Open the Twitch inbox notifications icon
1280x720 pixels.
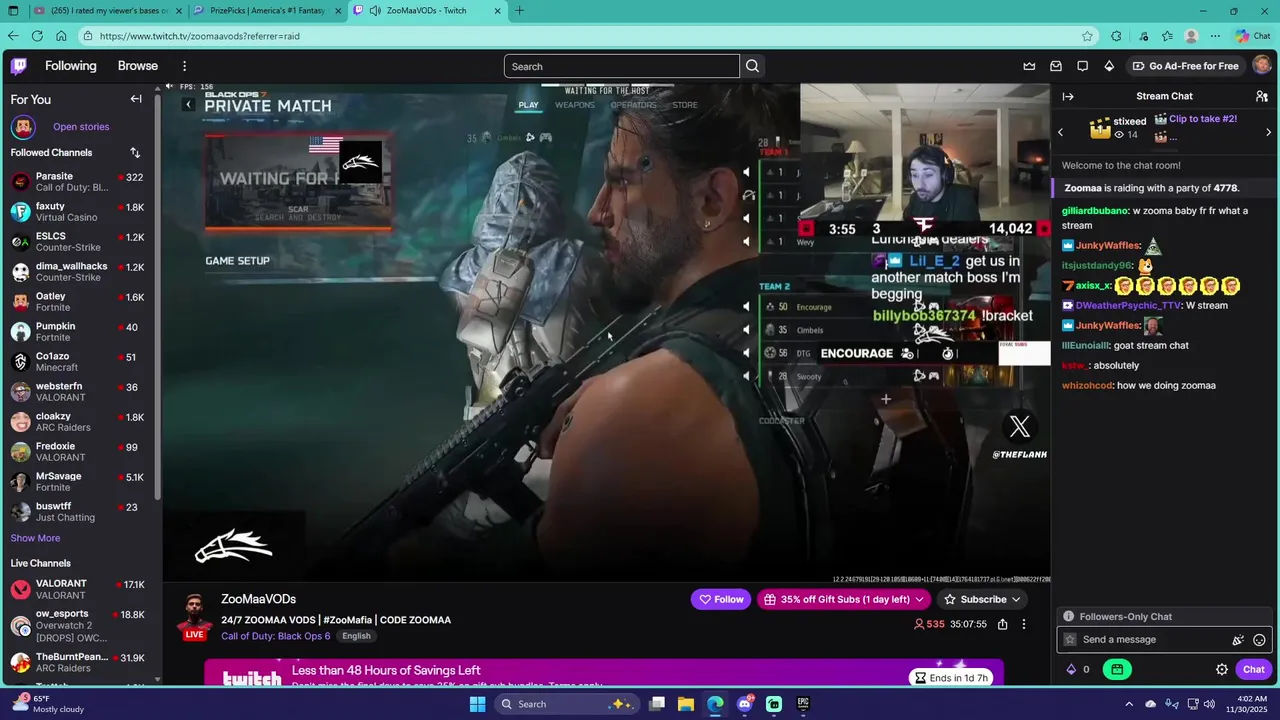[1056, 66]
